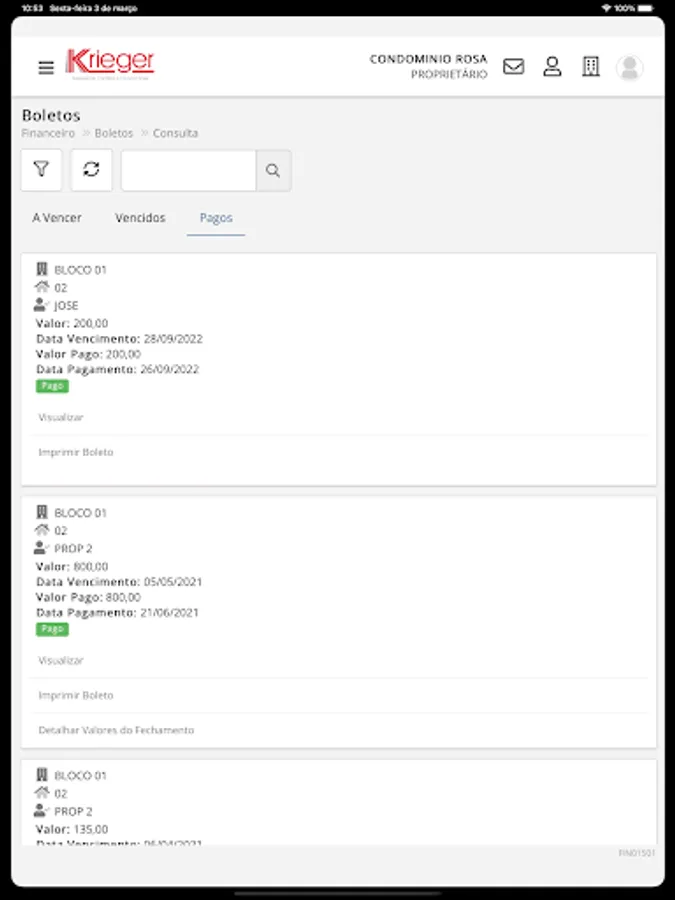
Task: Click the search magnifier button
Action: [273, 171]
